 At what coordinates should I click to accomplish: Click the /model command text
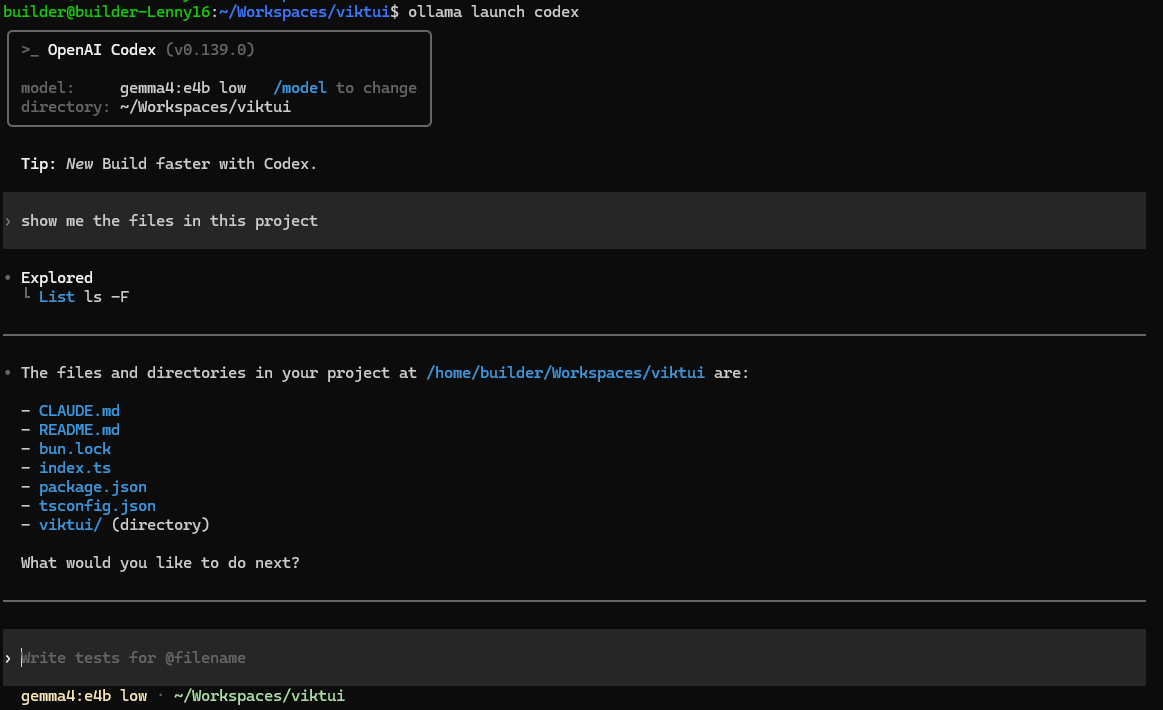(x=300, y=88)
